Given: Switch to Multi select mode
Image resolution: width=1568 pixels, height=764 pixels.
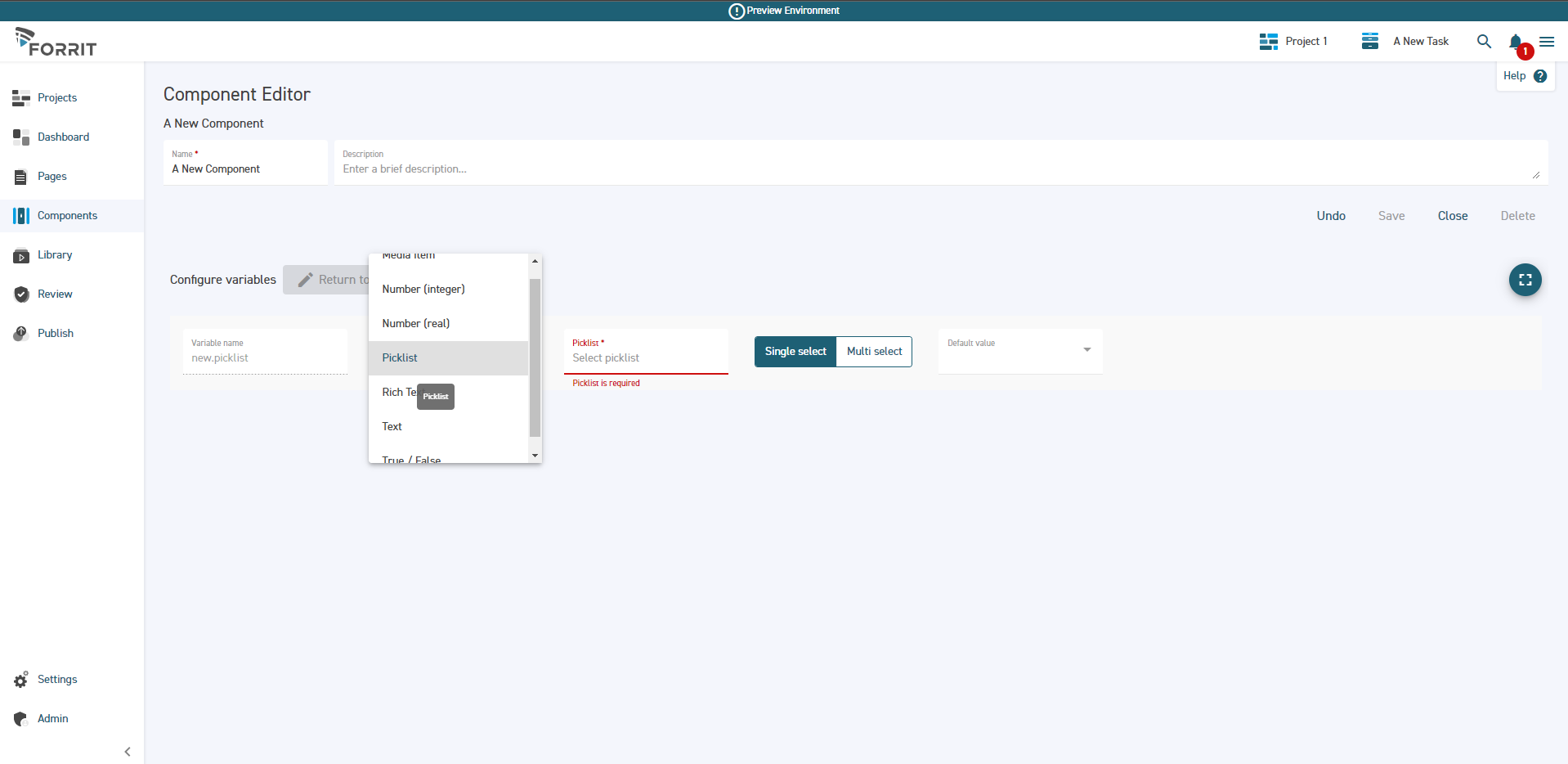Looking at the screenshot, I should point(874,352).
